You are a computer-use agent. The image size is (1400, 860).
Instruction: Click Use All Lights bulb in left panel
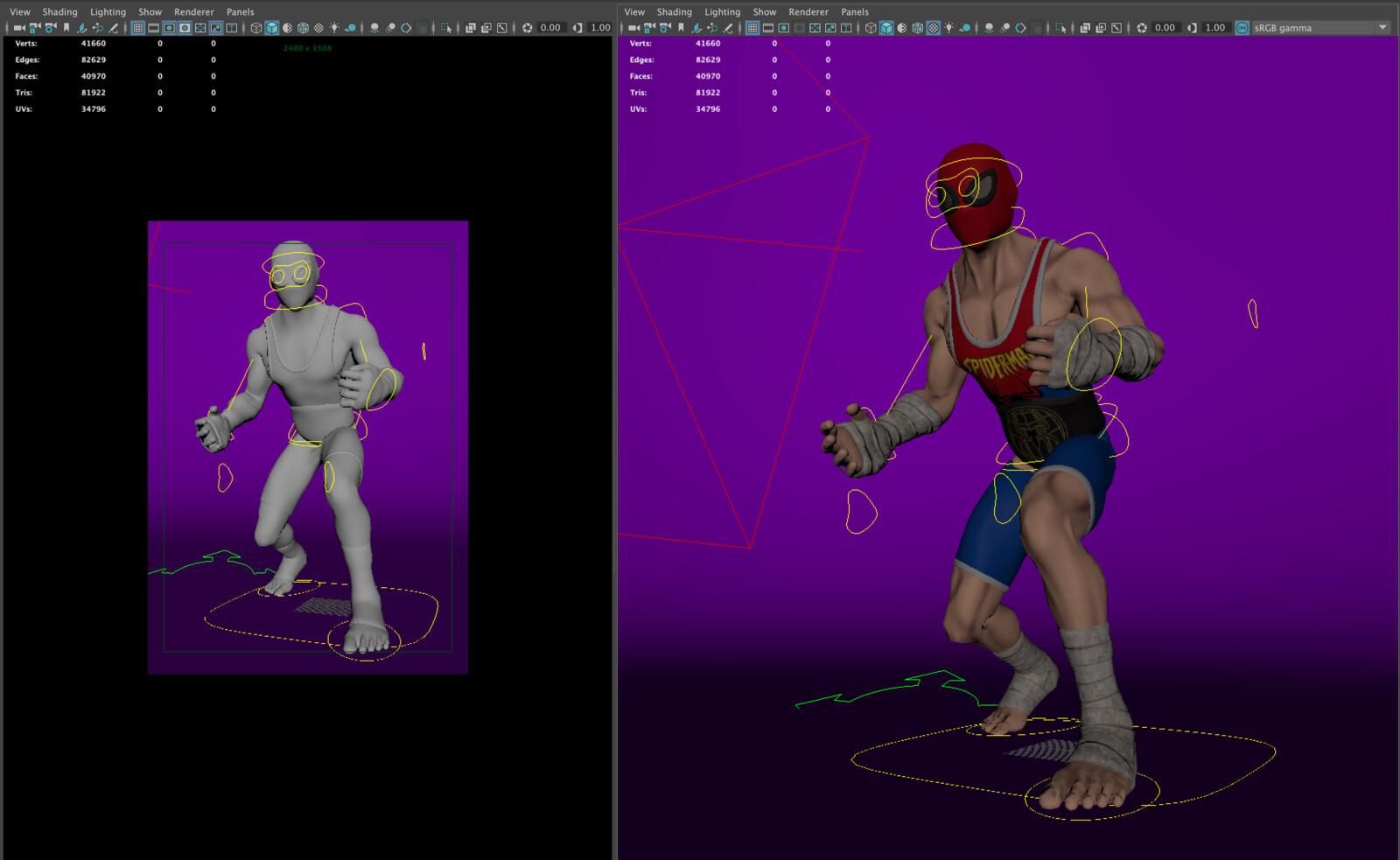tap(334, 28)
